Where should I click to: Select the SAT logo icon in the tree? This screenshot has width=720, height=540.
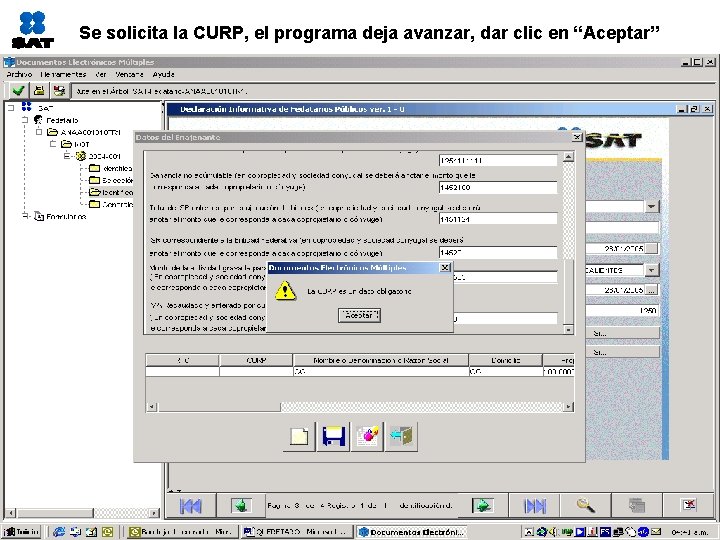click(27, 107)
